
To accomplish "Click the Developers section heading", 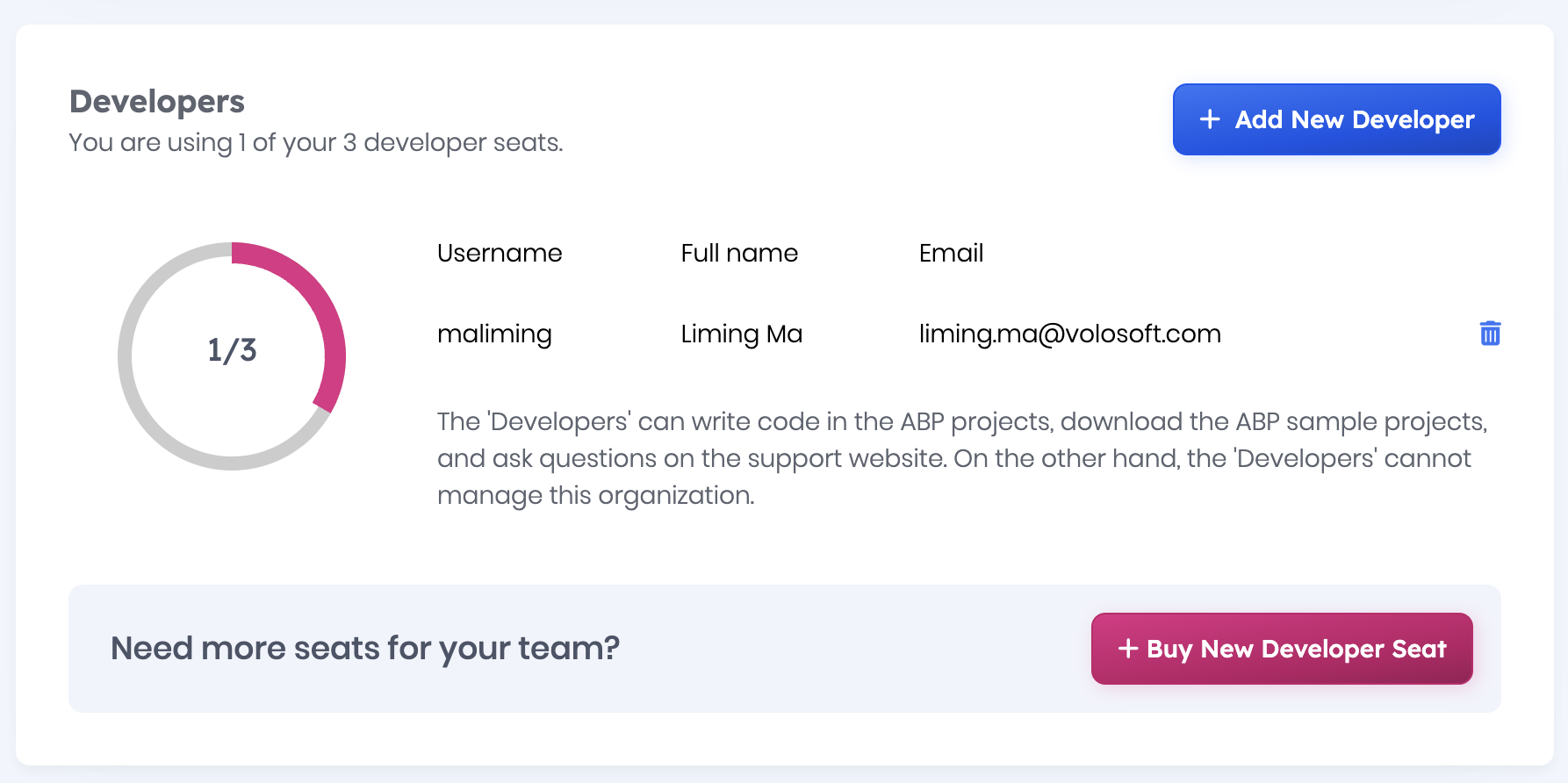I will (157, 102).
